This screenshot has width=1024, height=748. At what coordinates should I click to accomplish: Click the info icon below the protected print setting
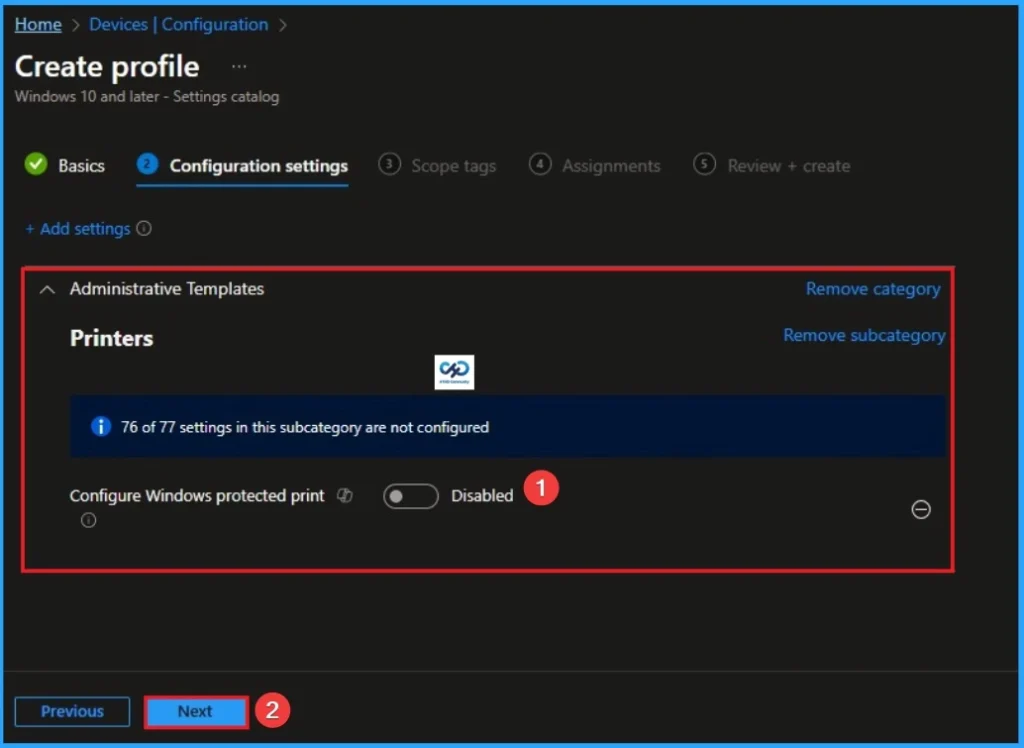coord(88,520)
